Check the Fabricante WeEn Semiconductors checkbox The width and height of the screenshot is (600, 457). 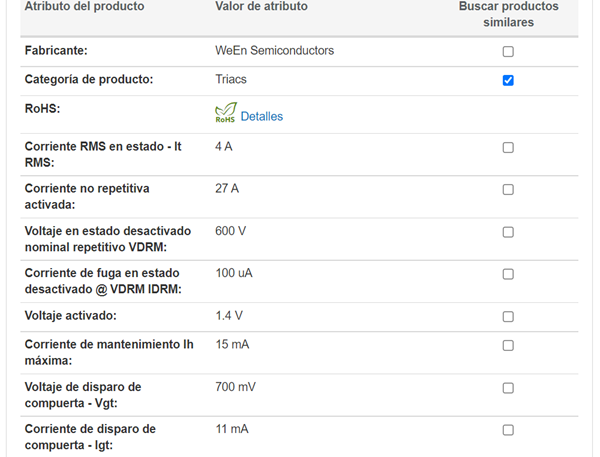pos(508,51)
